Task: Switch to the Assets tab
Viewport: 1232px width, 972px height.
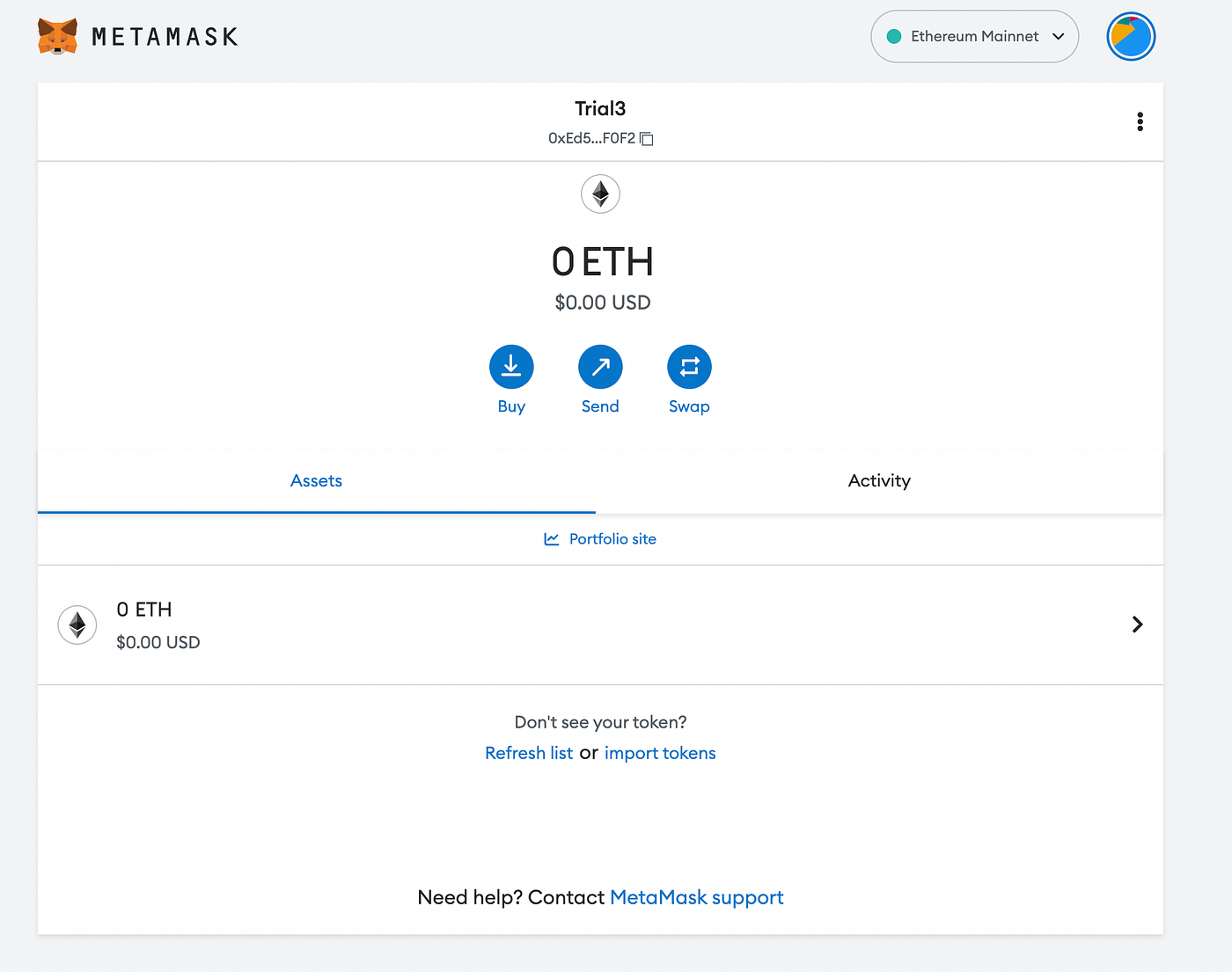Action: [x=316, y=480]
